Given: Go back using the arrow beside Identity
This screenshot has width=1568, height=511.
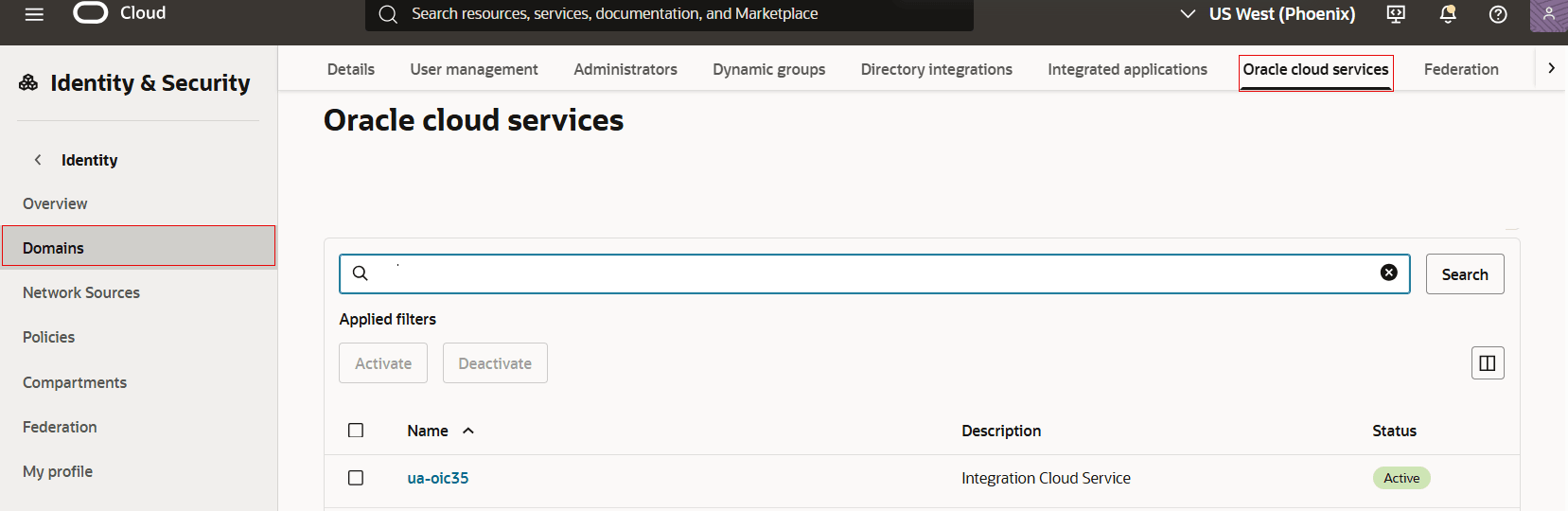Looking at the screenshot, I should pyautogui.click(x=38, y=160).
